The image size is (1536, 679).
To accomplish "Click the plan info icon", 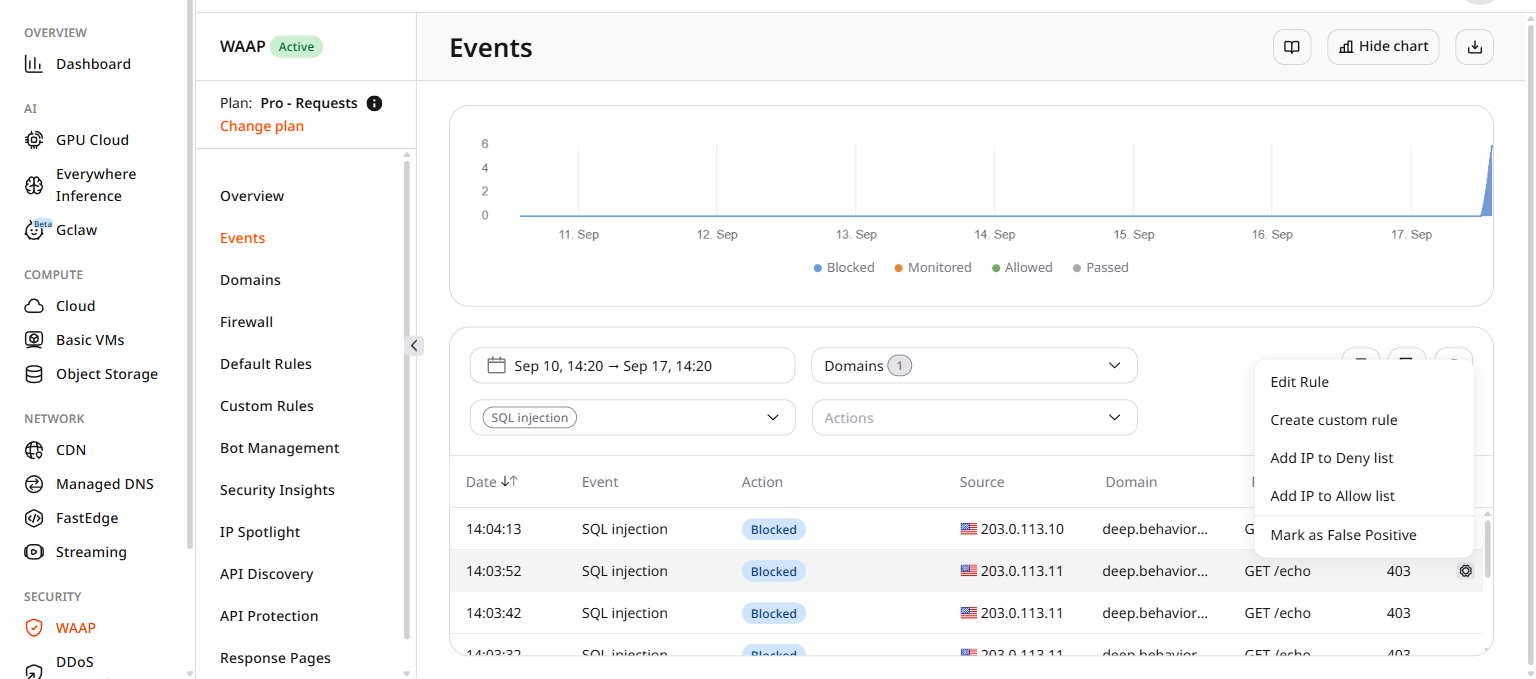I will pyautogui.click(x=375, y=103).
